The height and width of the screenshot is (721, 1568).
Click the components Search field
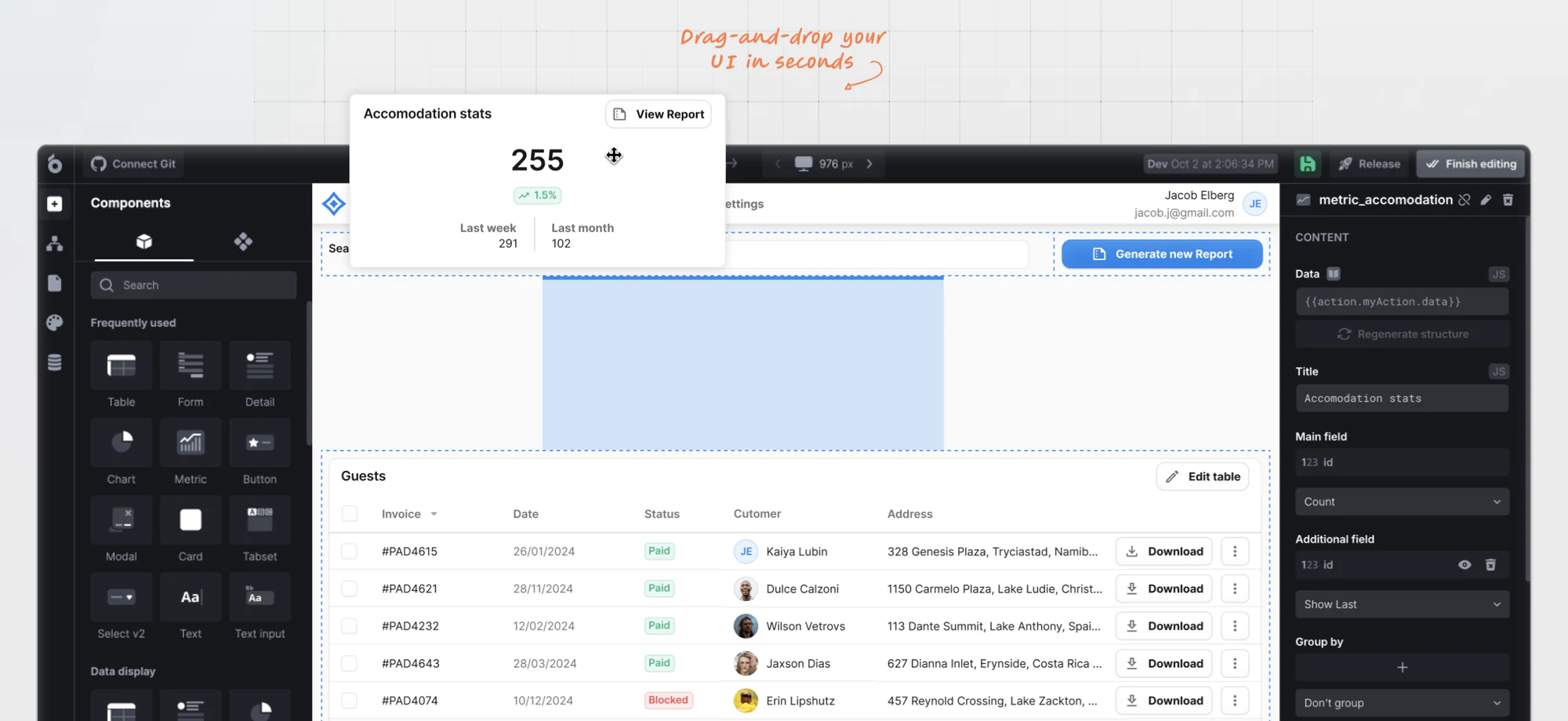(194, 285)
